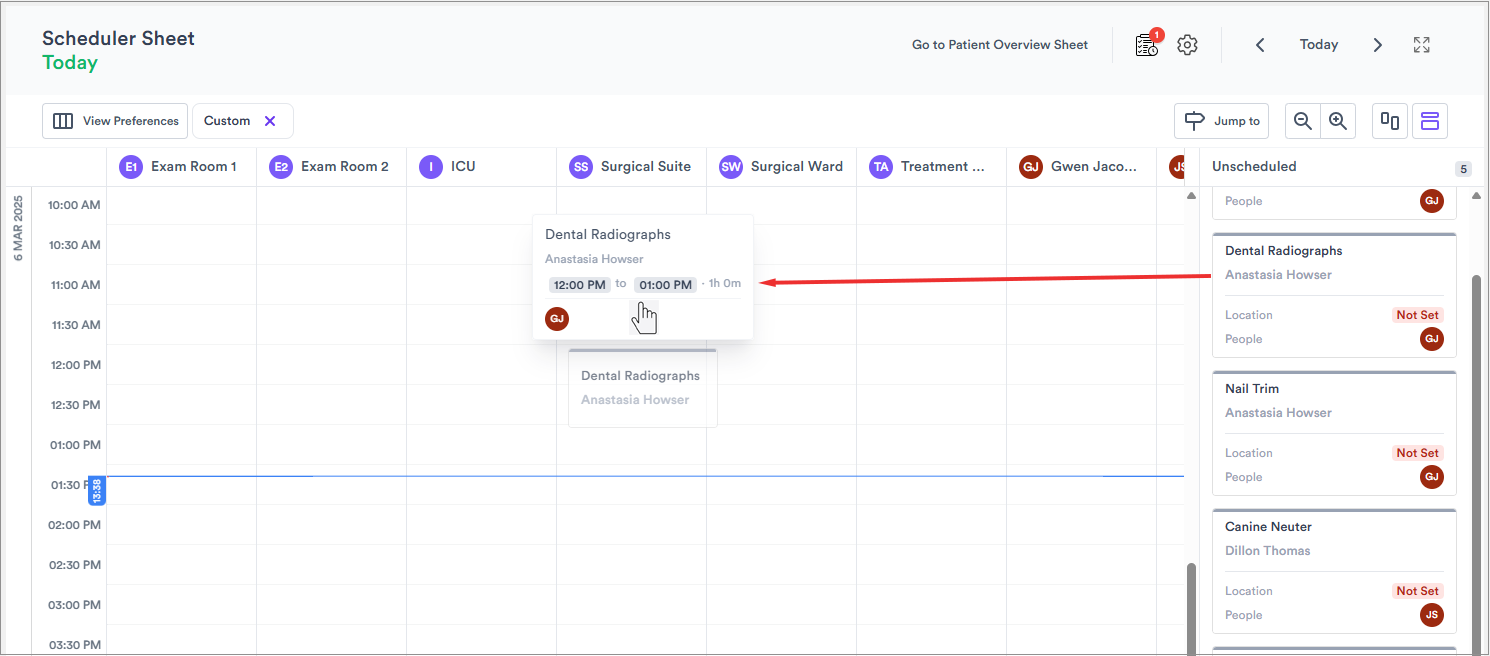Image resolution: width=1490 pixels, height=656 pixels.
Task: Click the 13:38 current time marker
Action: click(97, 490)
